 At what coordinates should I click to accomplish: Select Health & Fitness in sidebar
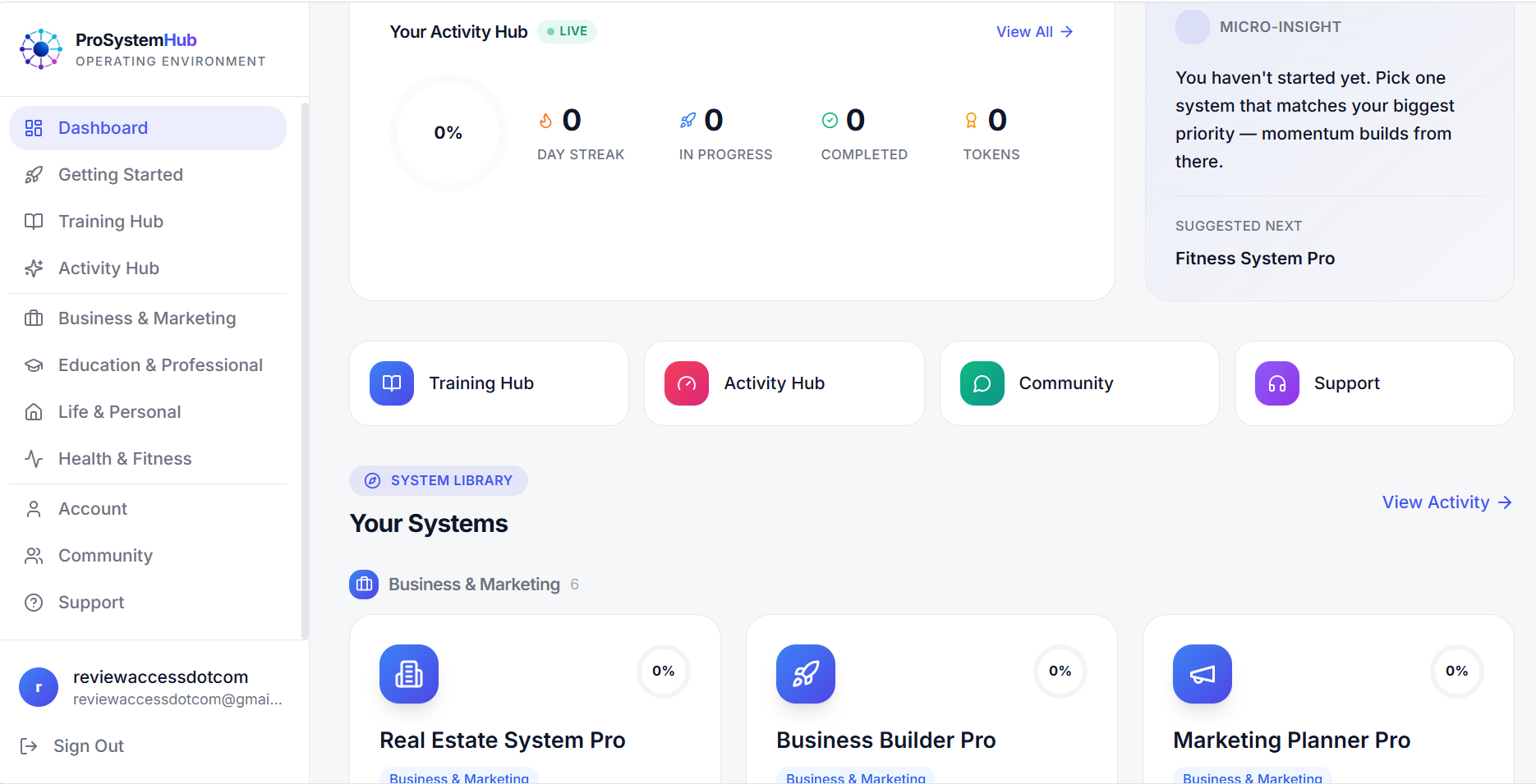[x=148, y=459]
